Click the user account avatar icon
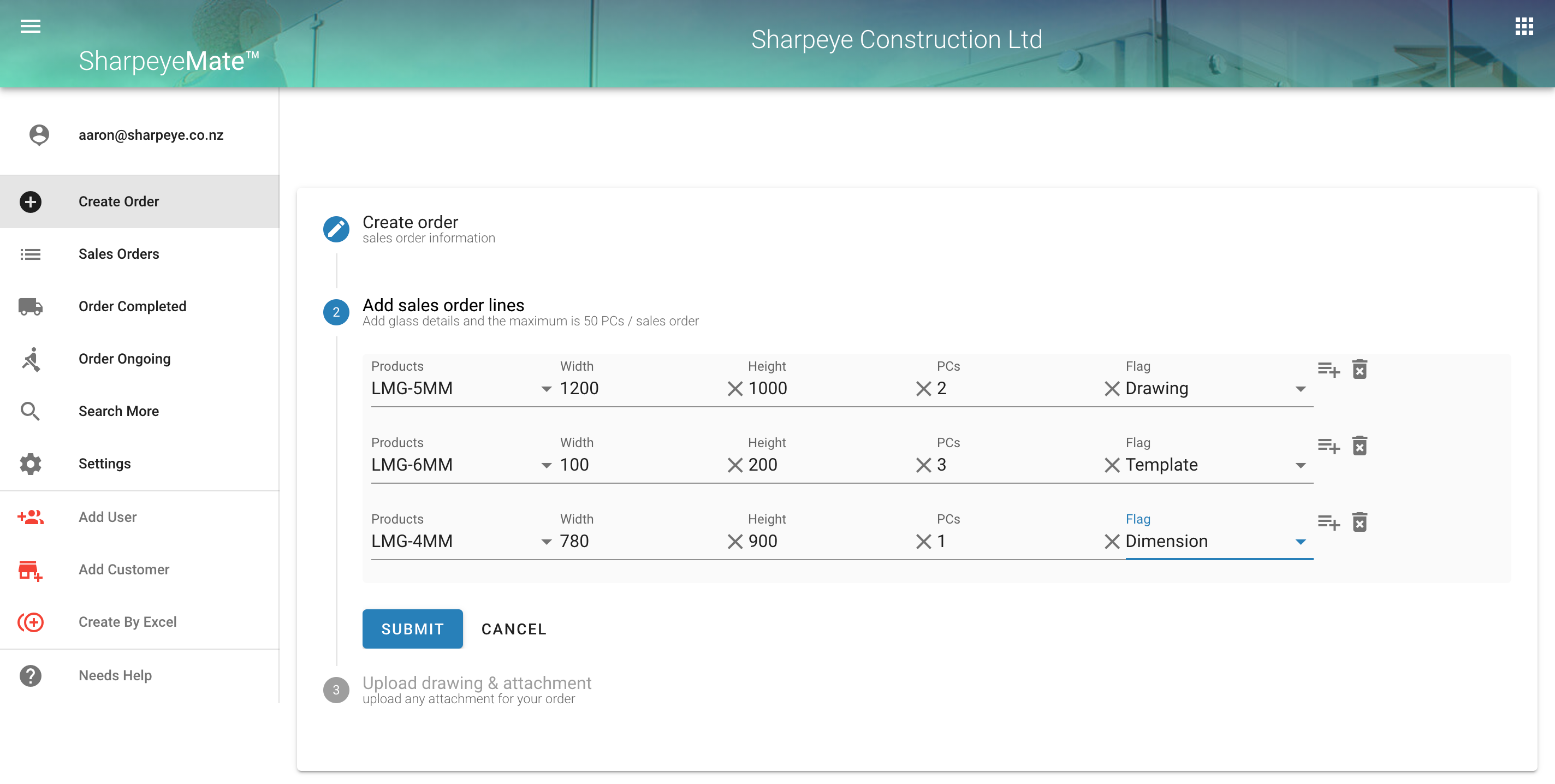The image size is (1555, 784). [39, 135]
